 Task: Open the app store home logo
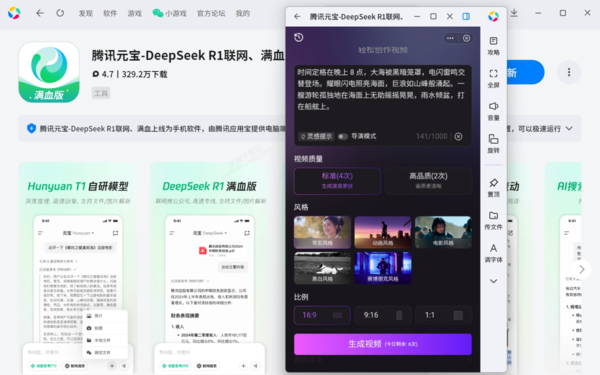[14, 13]
